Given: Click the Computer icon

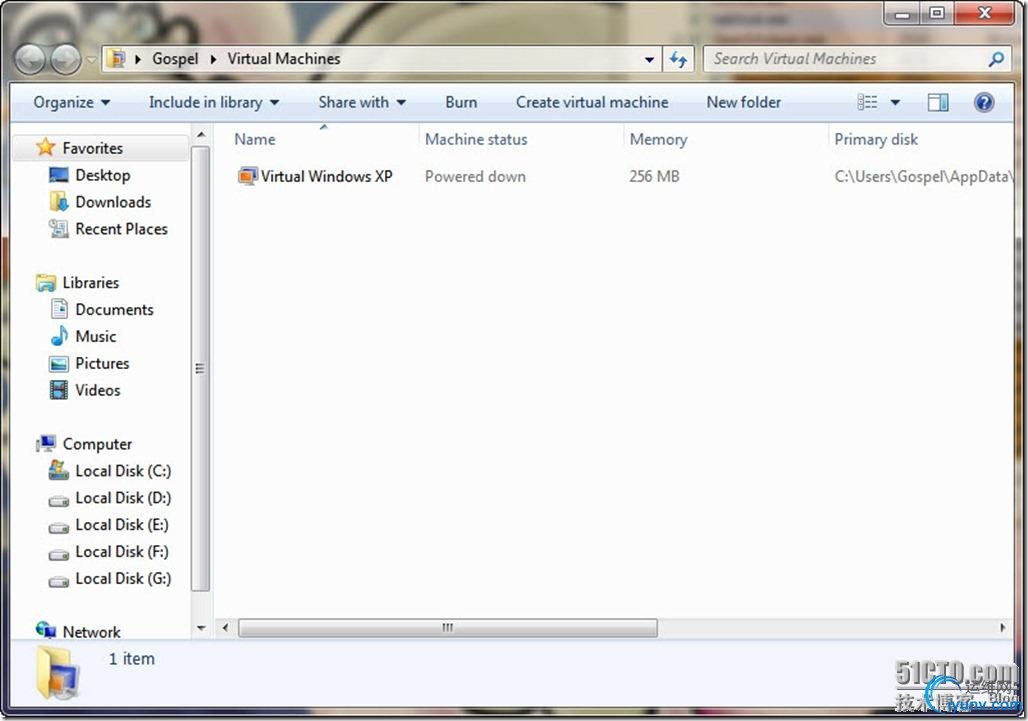Looking at the screenshot, I should point(46,444).
